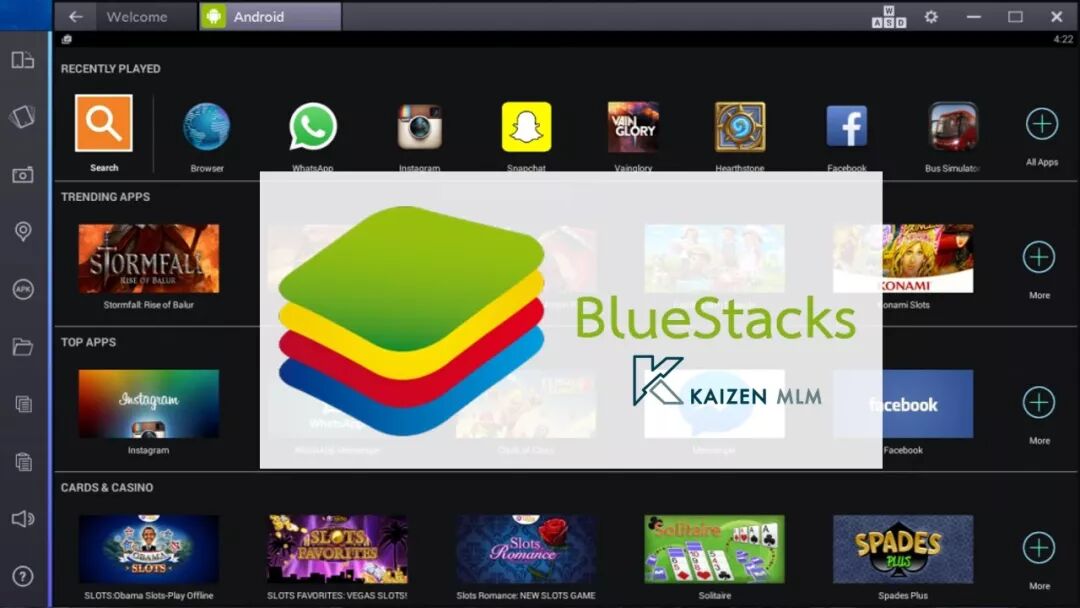Toggle WASD keyboard controls icon
The width and height of the screenshot is (1080, 608).
pos(889,17)
